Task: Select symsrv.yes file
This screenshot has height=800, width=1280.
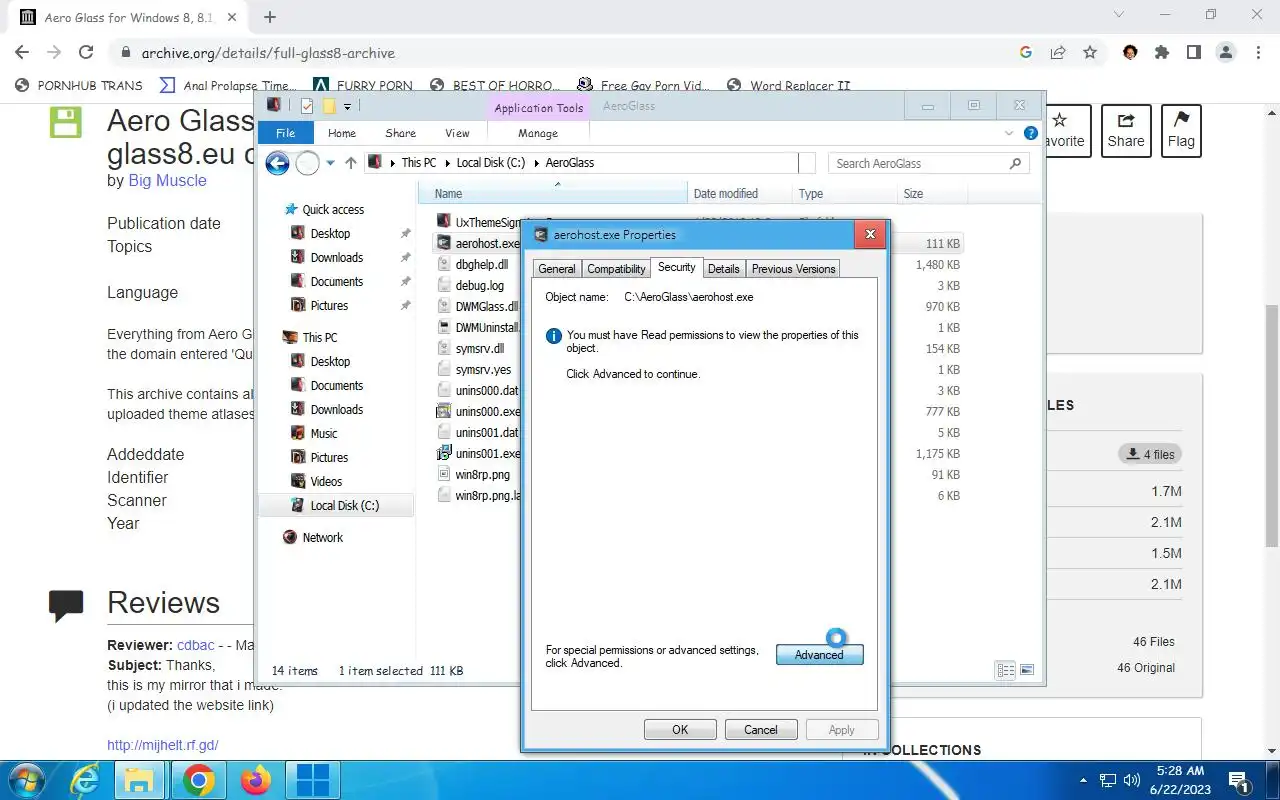Action: coord(483,369)
